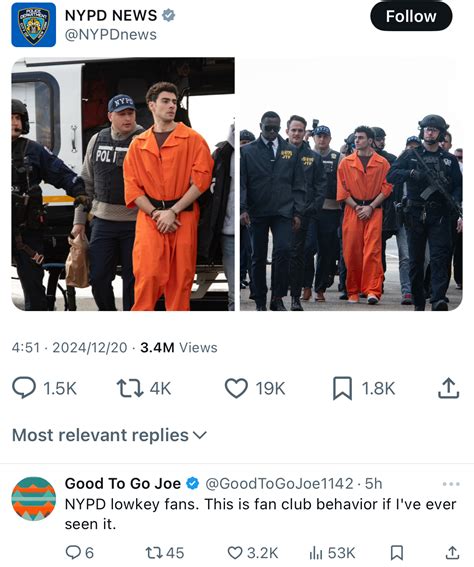Follow the NYPD NEWS account

411,16
